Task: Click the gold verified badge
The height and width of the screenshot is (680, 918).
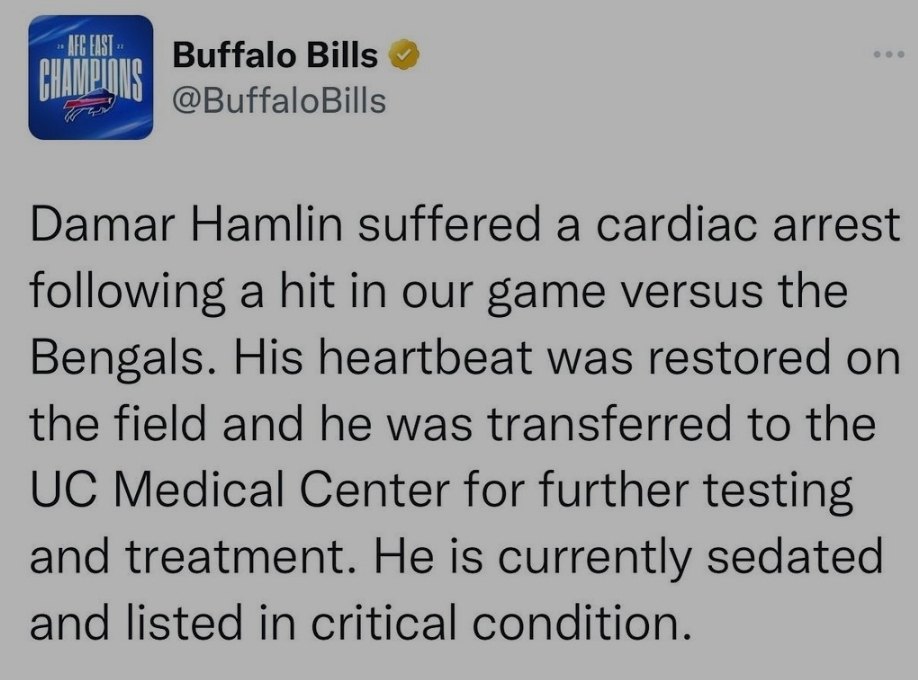Action: 404,54
